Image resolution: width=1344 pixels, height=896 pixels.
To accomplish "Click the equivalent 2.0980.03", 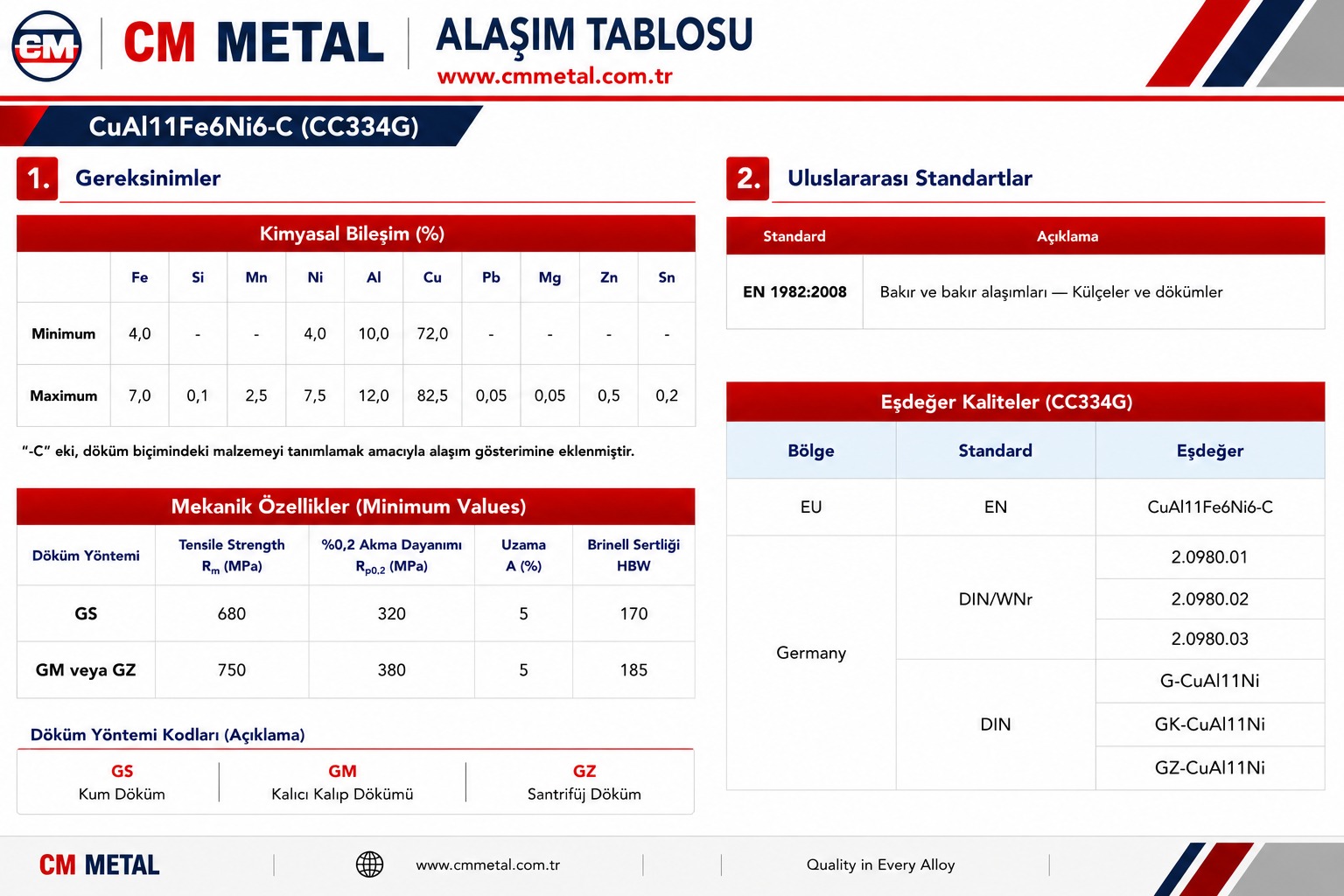I will [x=1210, y=640].
